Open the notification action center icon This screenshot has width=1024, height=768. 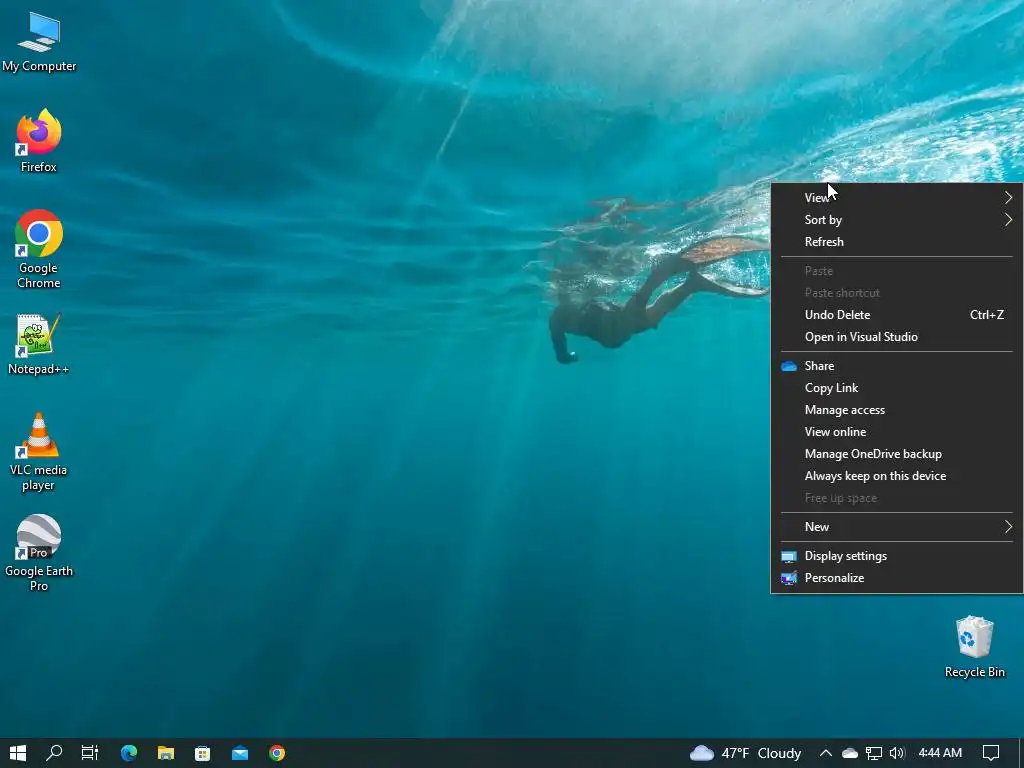pos(991,753)
